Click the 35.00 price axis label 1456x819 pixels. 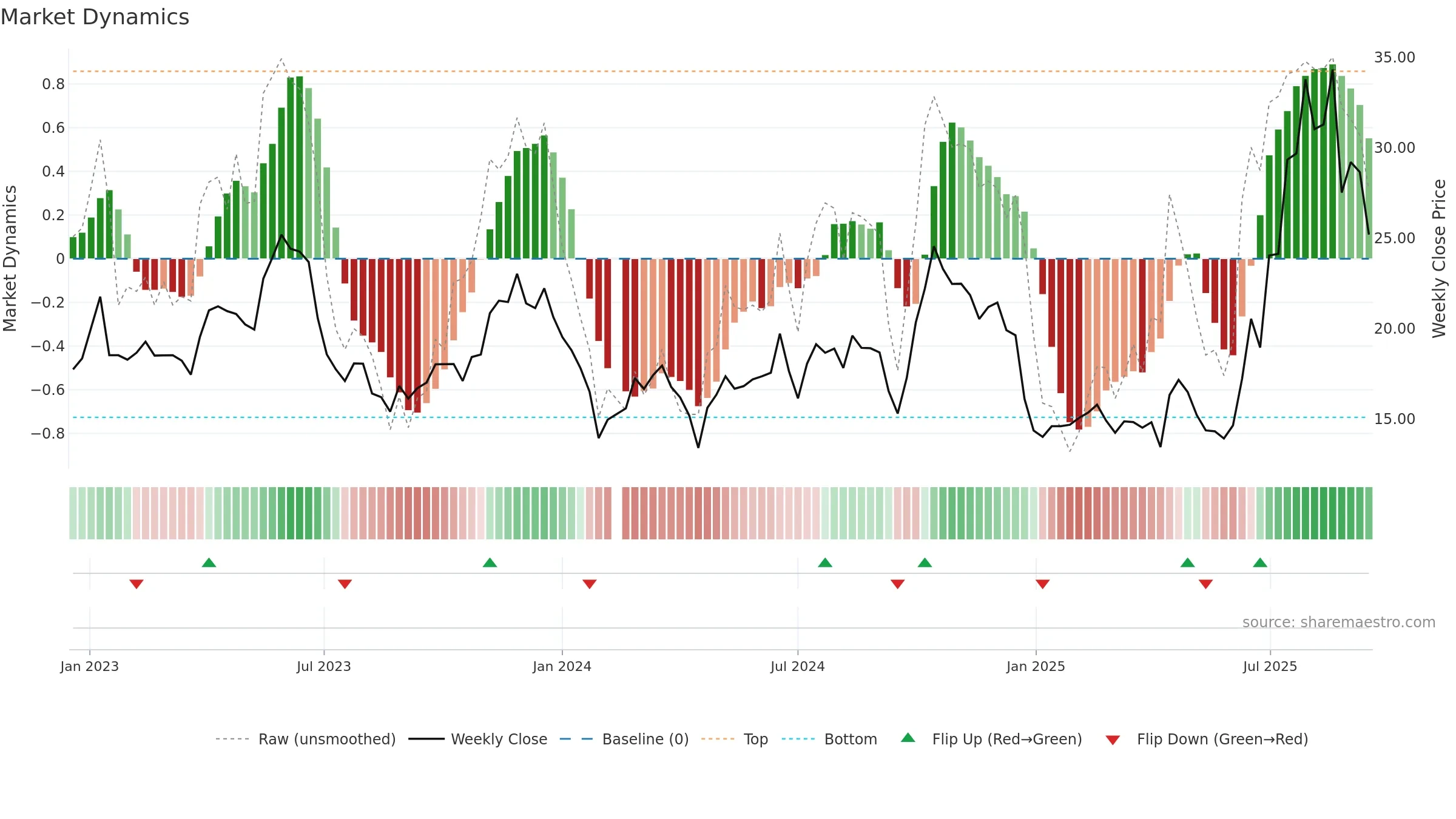point(1395,58)
